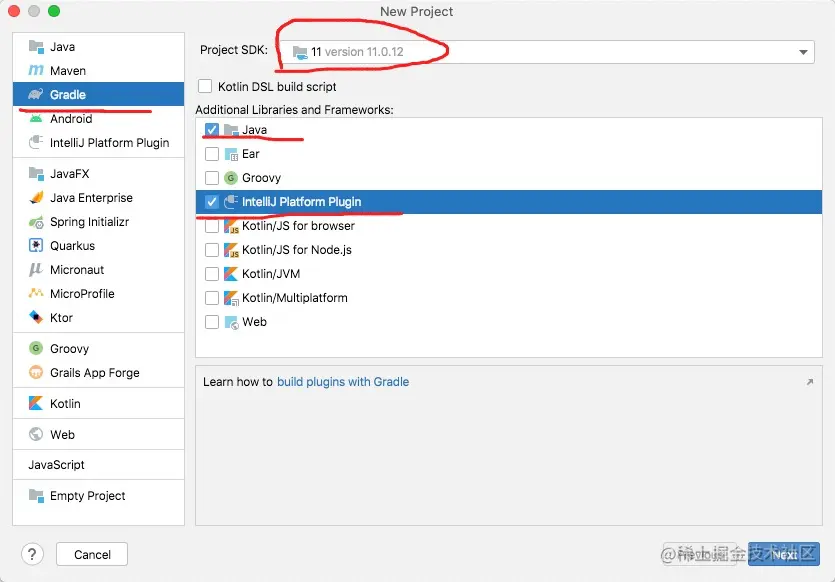Uncheck the Java framework checkbox
Viewport: 835px width, 582px height.
click(x=212, y=130)
